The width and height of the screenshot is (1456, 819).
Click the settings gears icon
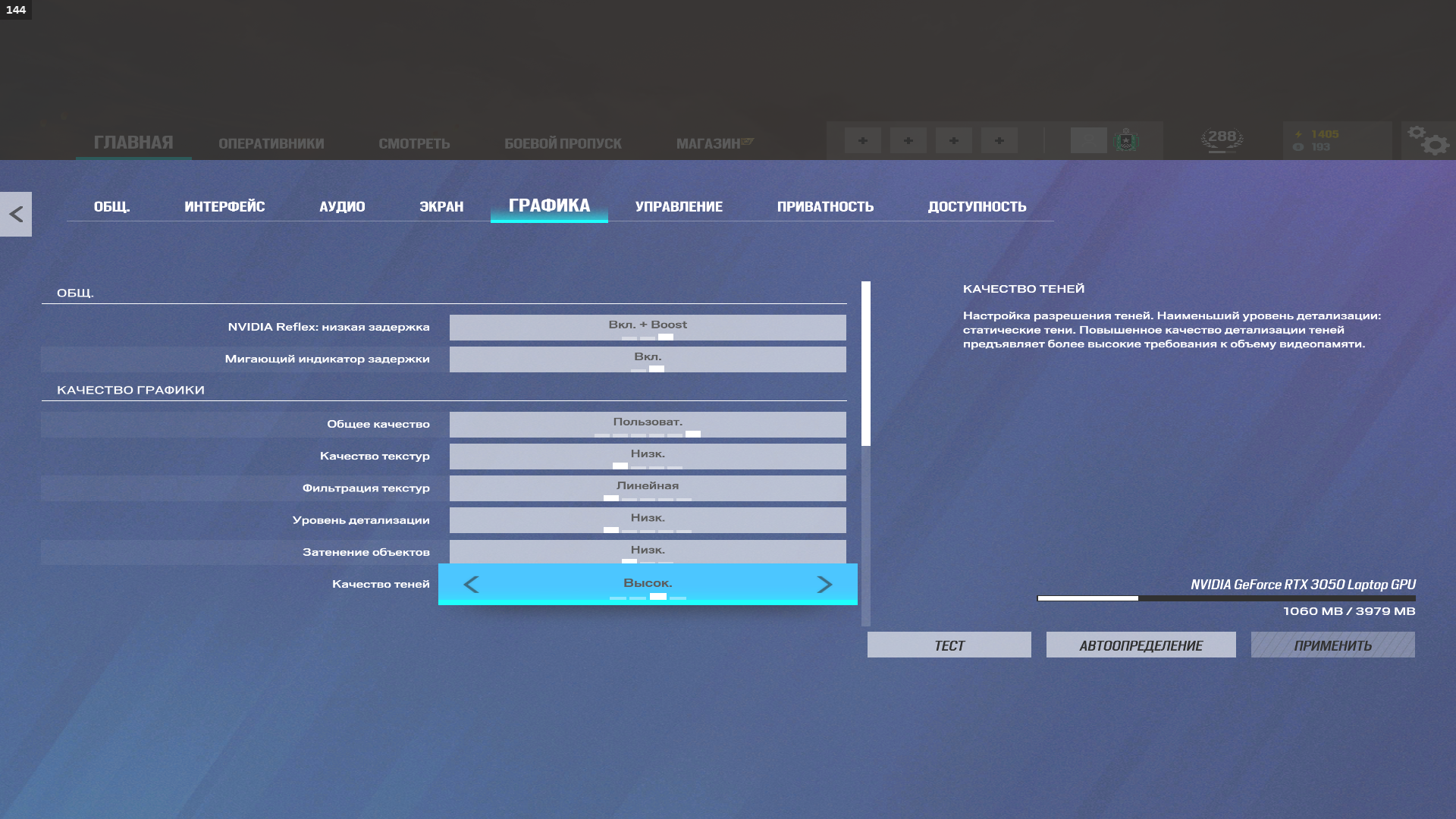click(1428, 140)
